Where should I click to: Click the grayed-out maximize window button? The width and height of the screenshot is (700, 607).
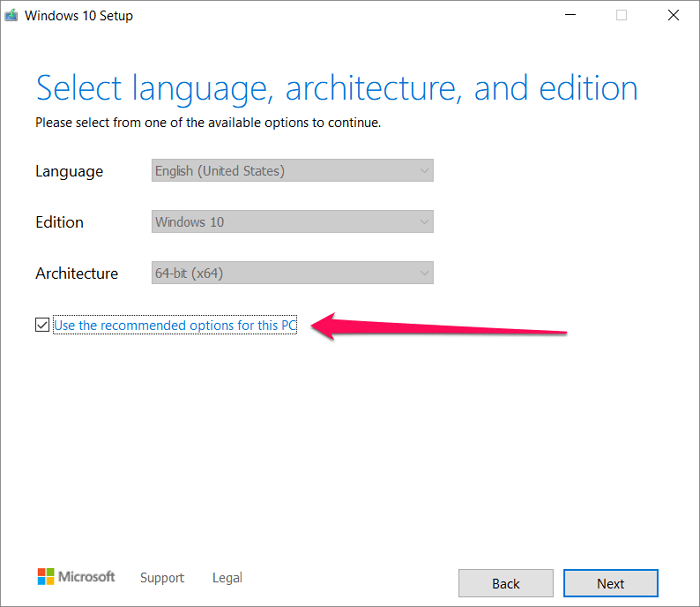coord(621,16)
